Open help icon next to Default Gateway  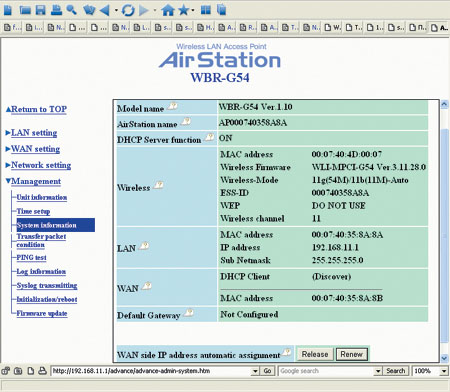189,312
